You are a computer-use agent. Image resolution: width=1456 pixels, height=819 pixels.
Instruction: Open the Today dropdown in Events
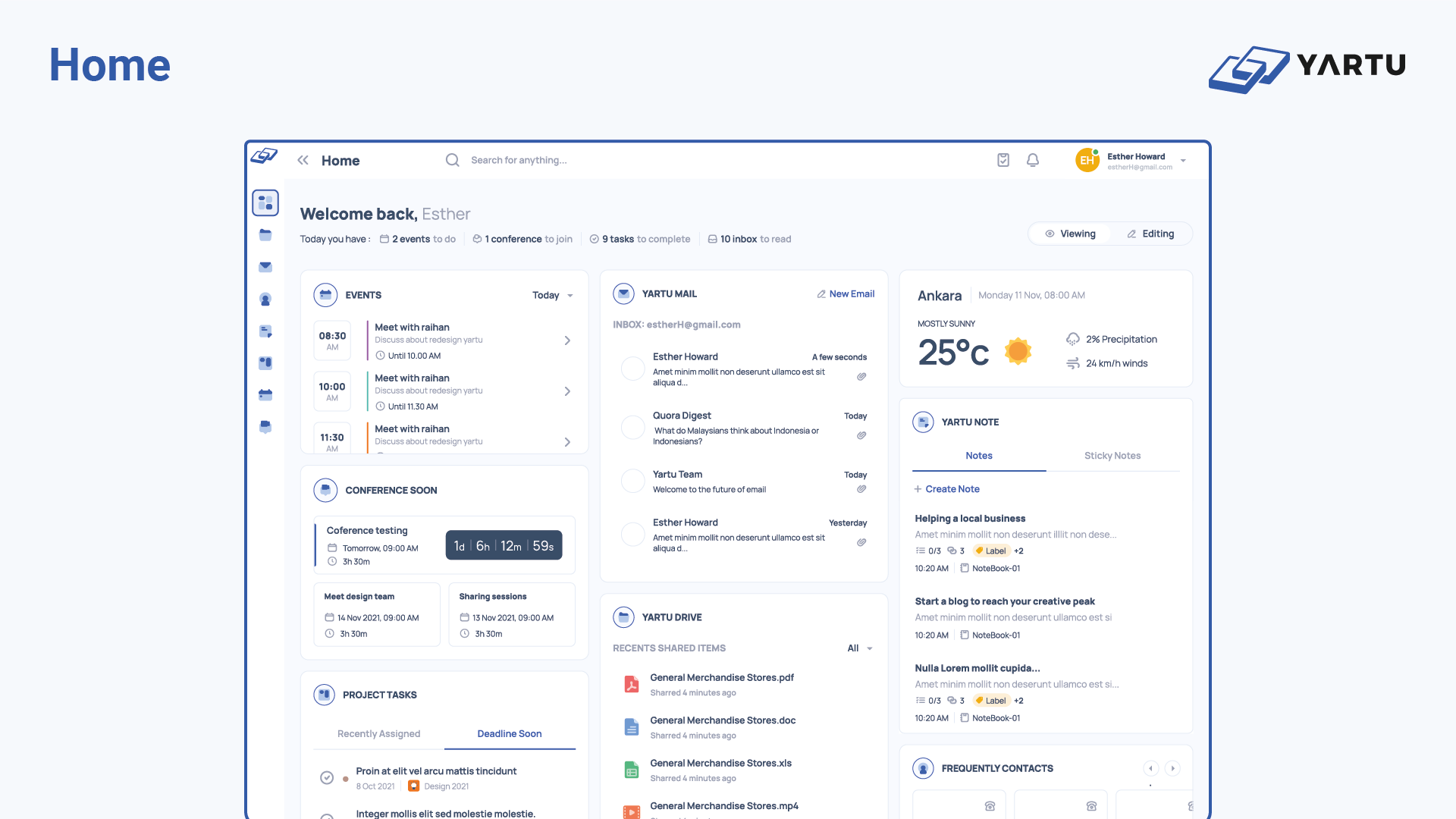553,295
